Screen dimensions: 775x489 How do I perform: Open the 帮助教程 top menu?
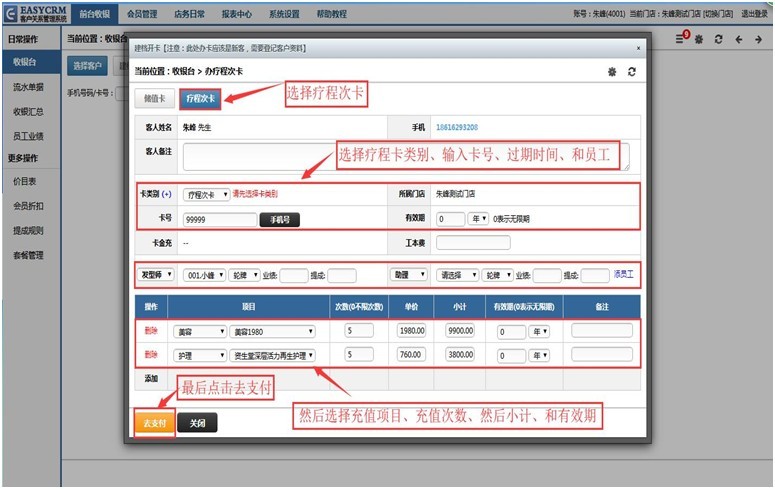(x=332, y=14)
